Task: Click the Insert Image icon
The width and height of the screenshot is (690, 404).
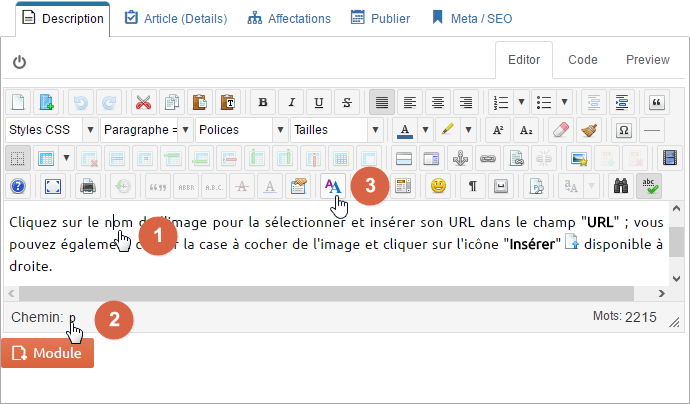Action: tap(579, 158)
